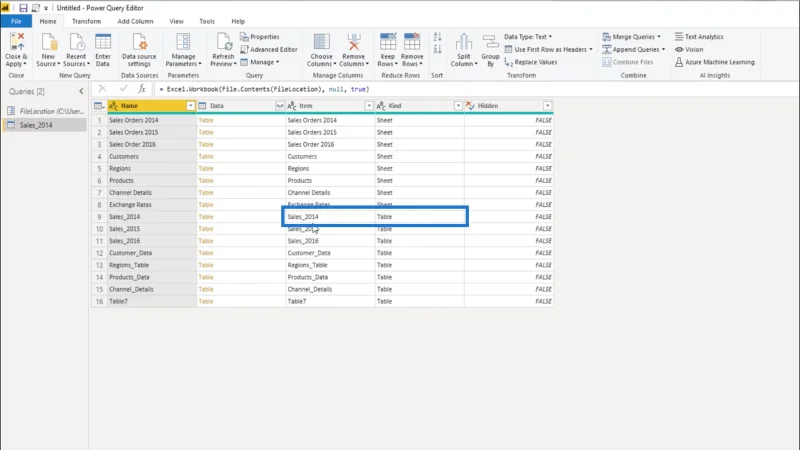
Task: Open Azure Machine Learning
Action: pos(714,62)
